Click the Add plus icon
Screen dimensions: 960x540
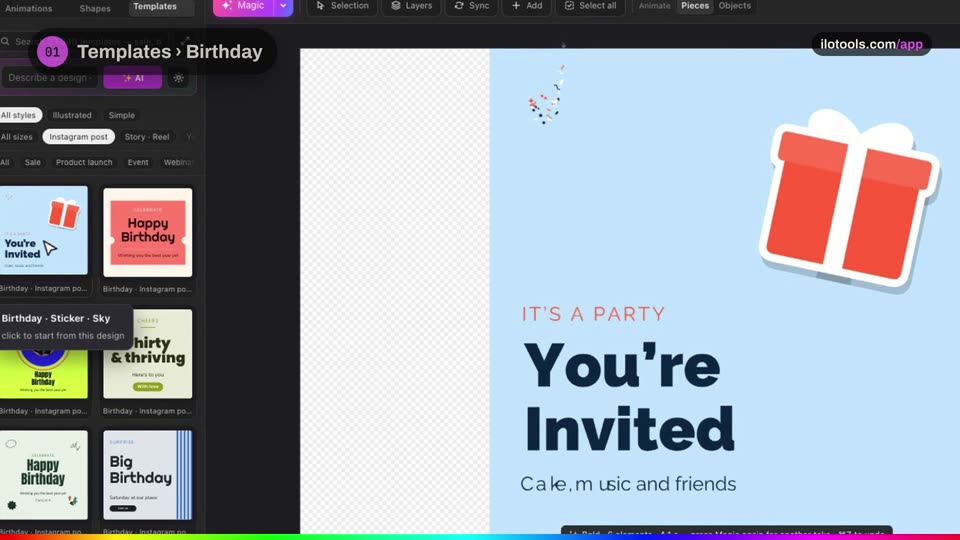click(516, 6)
